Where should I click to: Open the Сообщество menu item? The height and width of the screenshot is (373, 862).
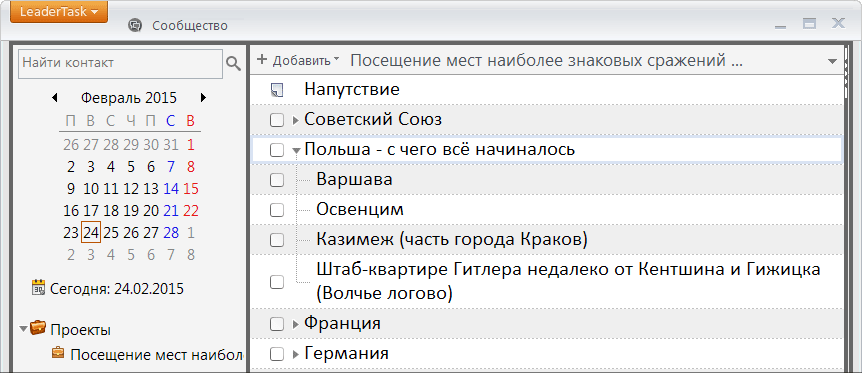coord(190,26)
